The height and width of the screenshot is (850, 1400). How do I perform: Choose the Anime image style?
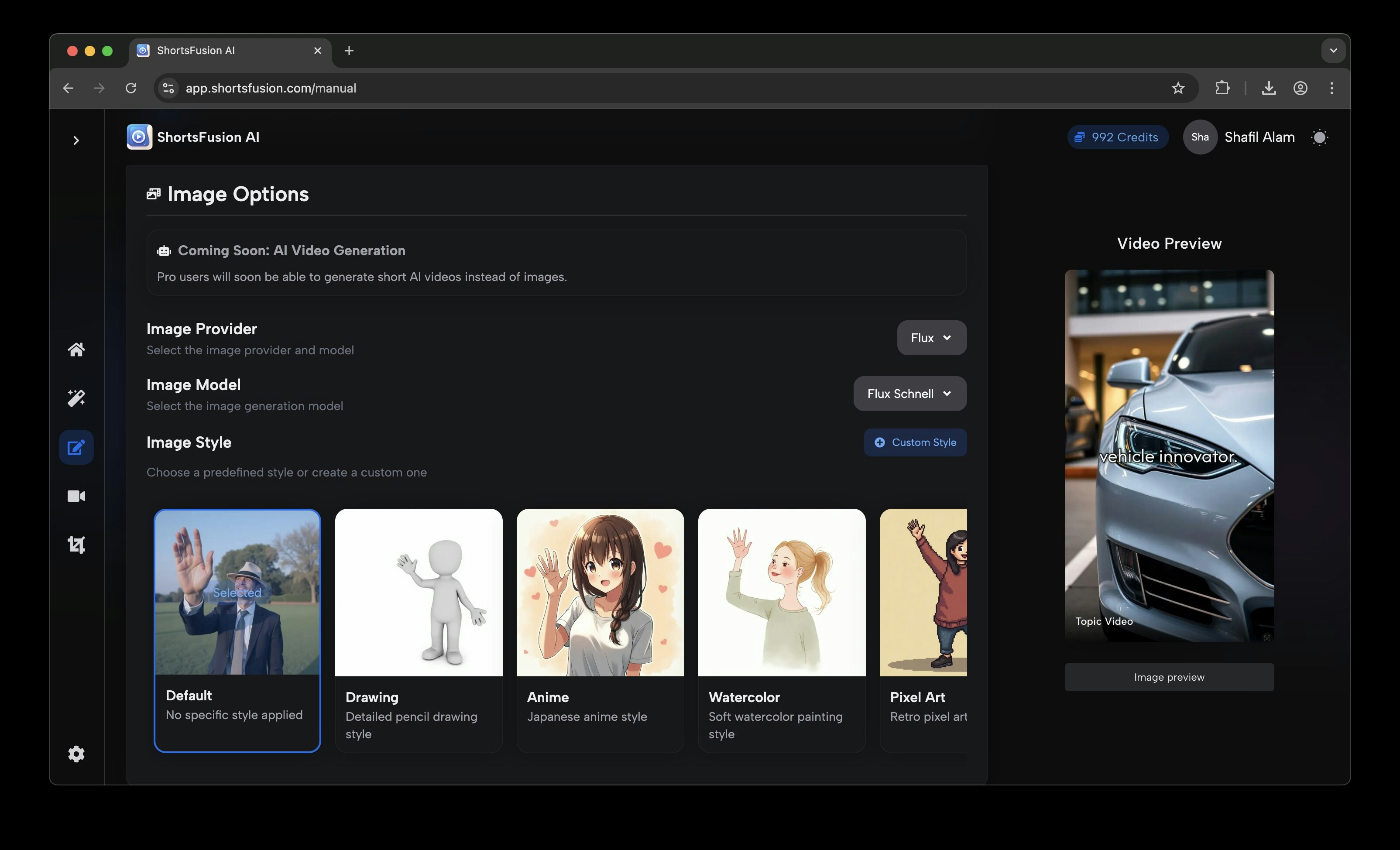coord(600,630)
